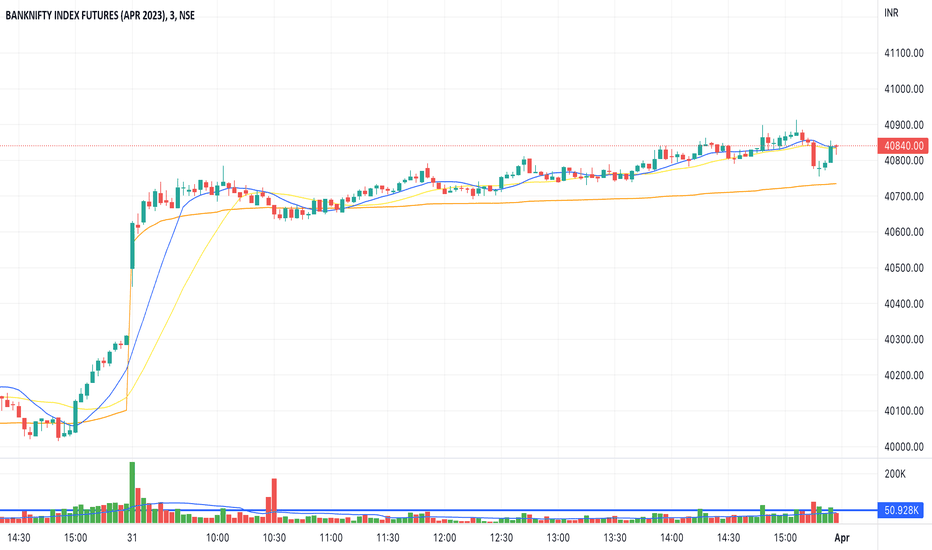Click the 40100.00 price axis label

pos(903,411)
